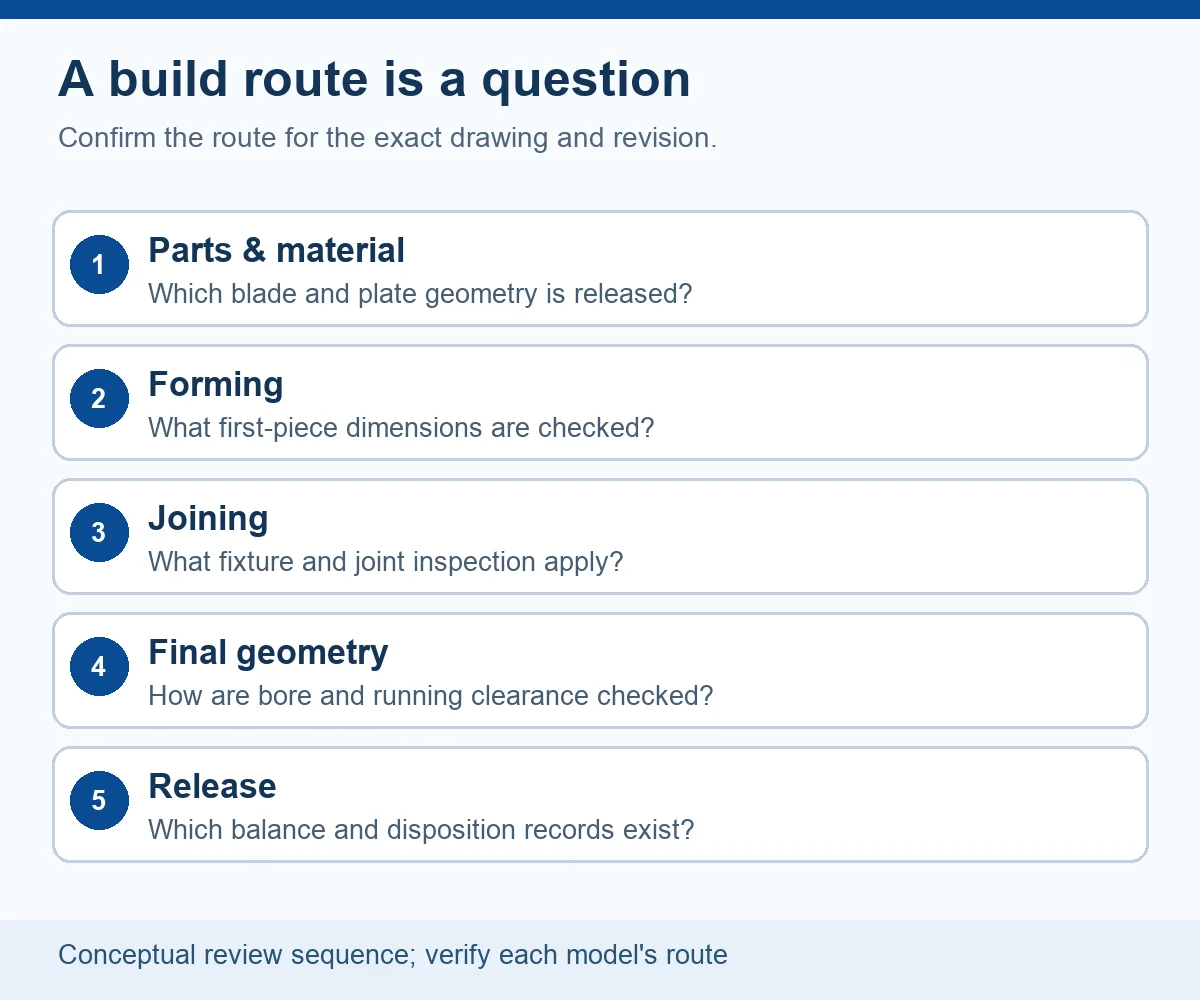Select the Joining heading
Image resolution: width=1200 pixels, height=1000 pixels.
[x=208, y=518]
